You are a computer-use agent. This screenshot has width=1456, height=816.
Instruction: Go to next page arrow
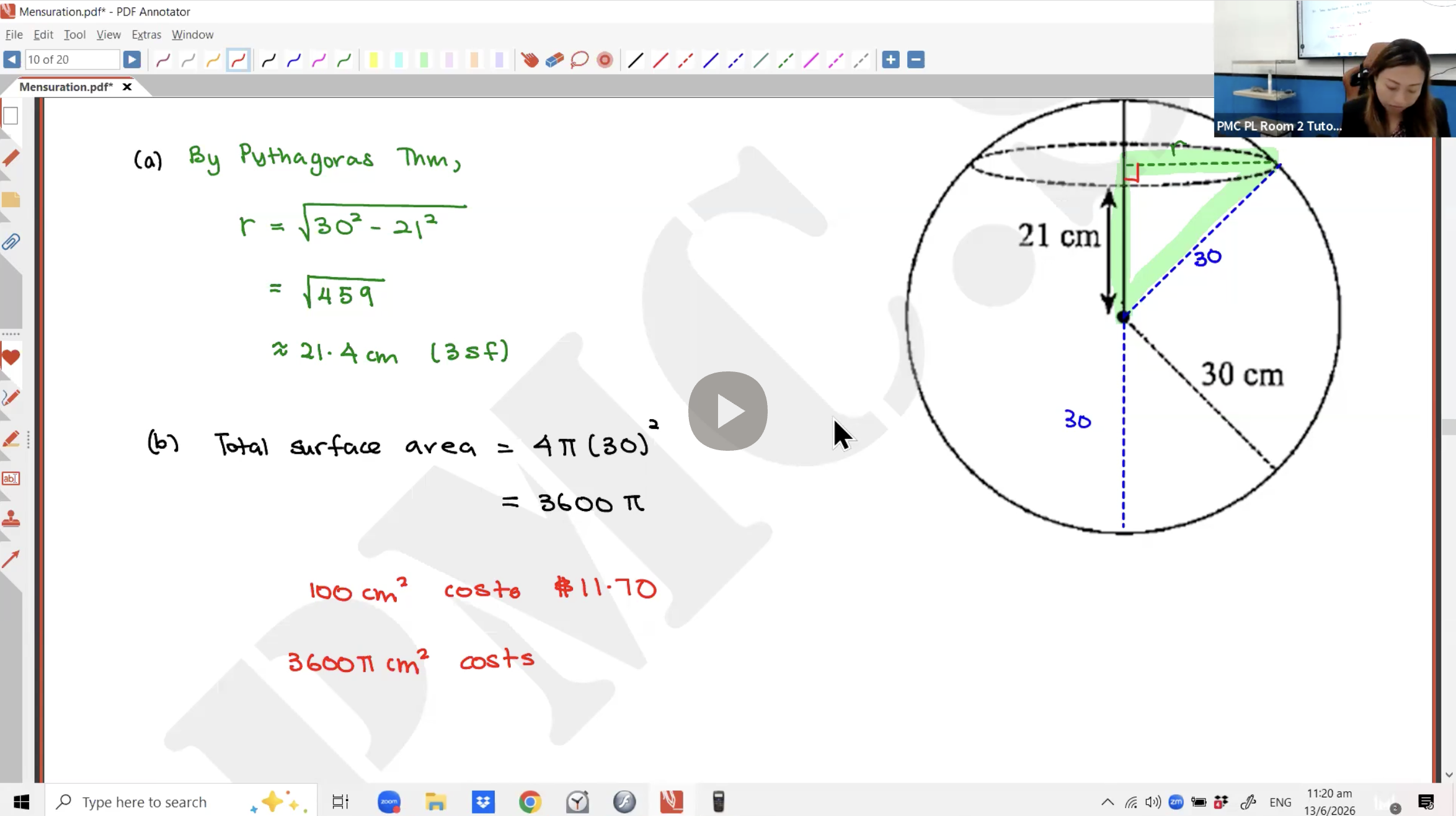pyautogui.click(x=131, y=60)
